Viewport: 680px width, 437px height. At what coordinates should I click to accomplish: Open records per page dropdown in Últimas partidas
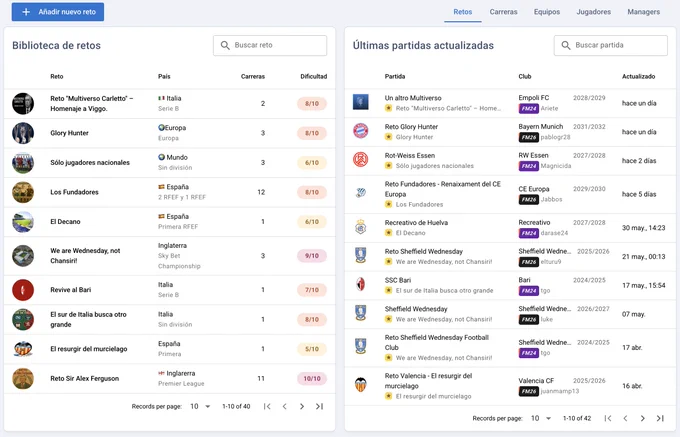pos(541,418)
